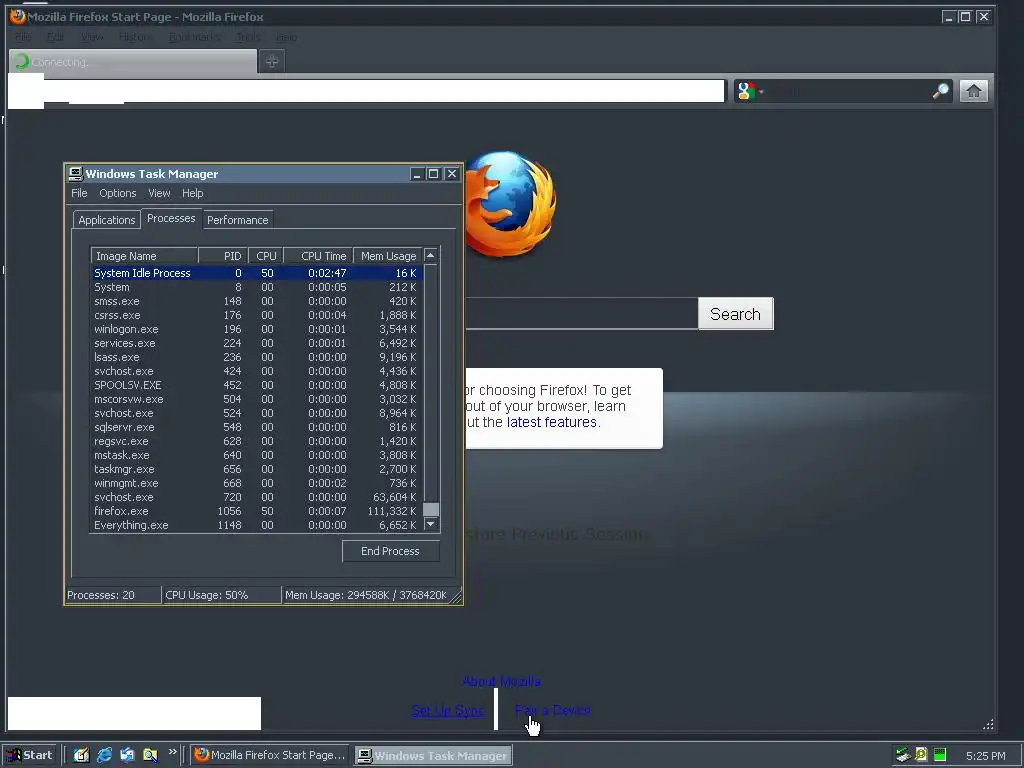The image size is (1024, 768).
Task: Click the first Quick Launch icon
Action: [81, 755]
